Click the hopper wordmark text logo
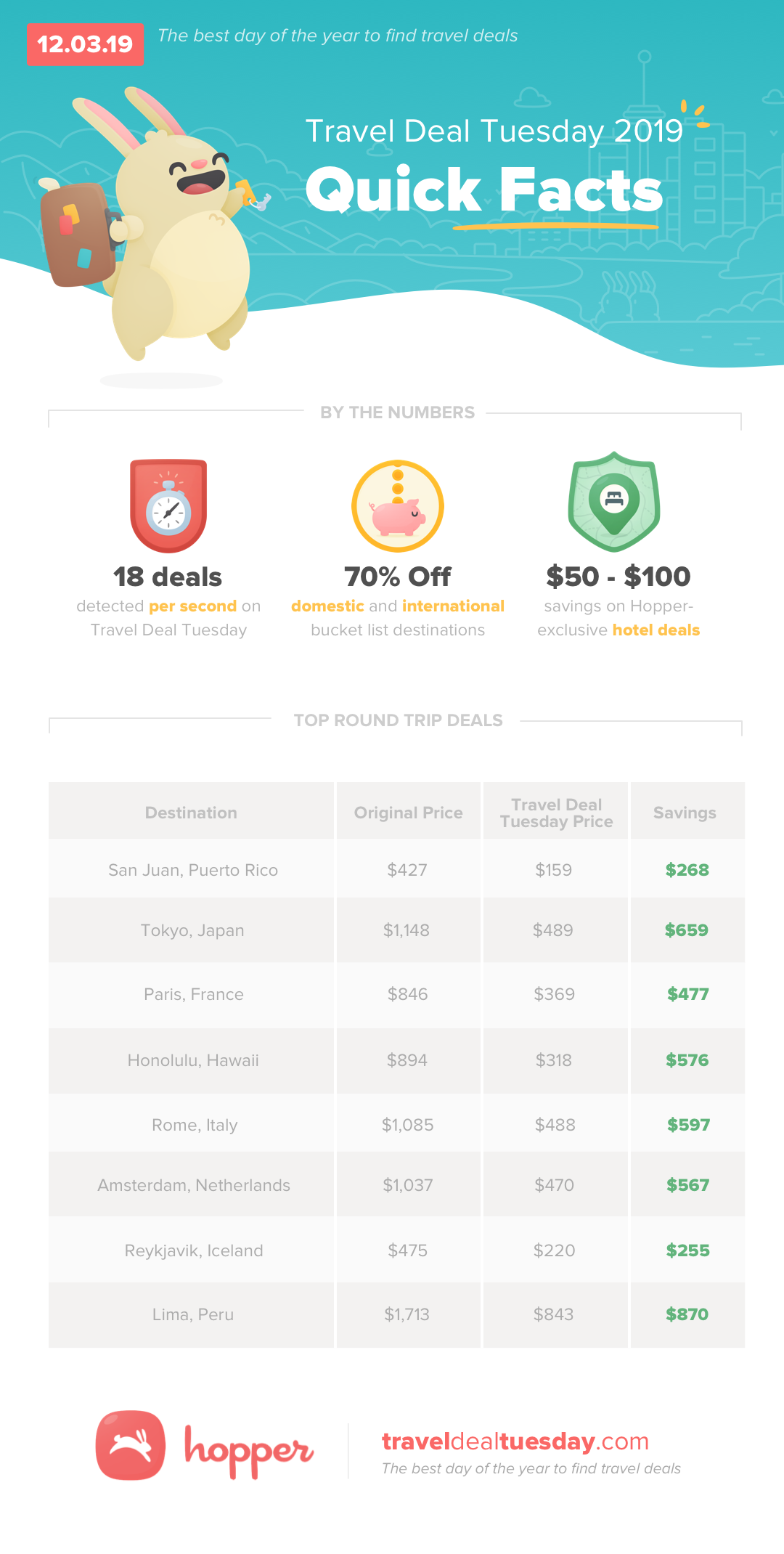Image resolution: width=784 pixels, height=1554 pixels. pyautogui.click(x=249, y=1450)
